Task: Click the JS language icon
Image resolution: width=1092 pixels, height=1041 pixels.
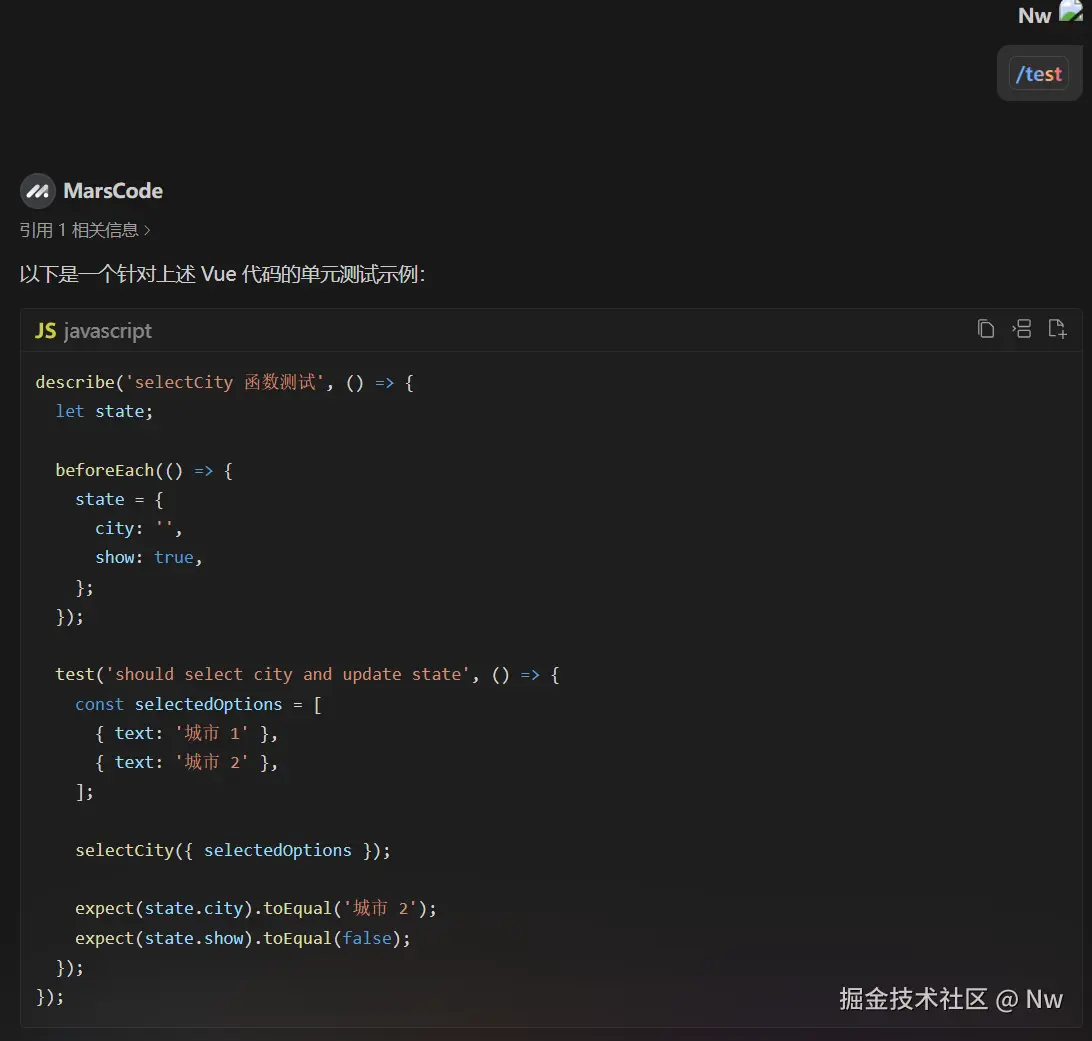Action: pyautogui.click(x=45, y=331)
